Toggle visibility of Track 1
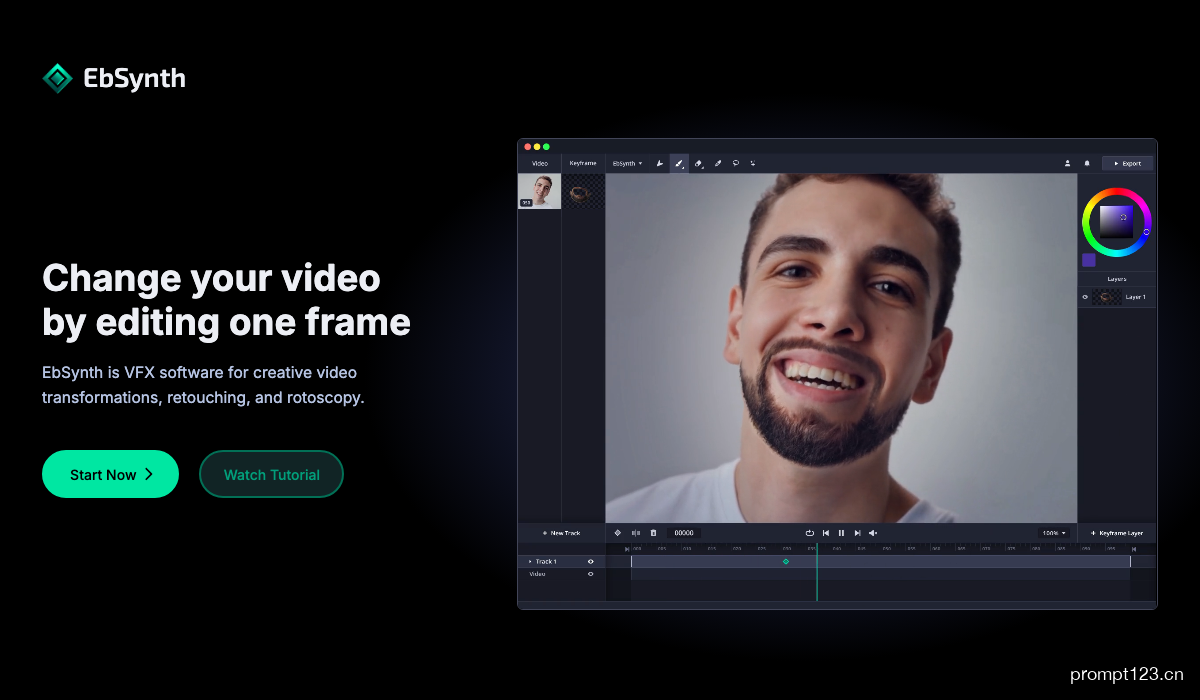 (590, 562)
